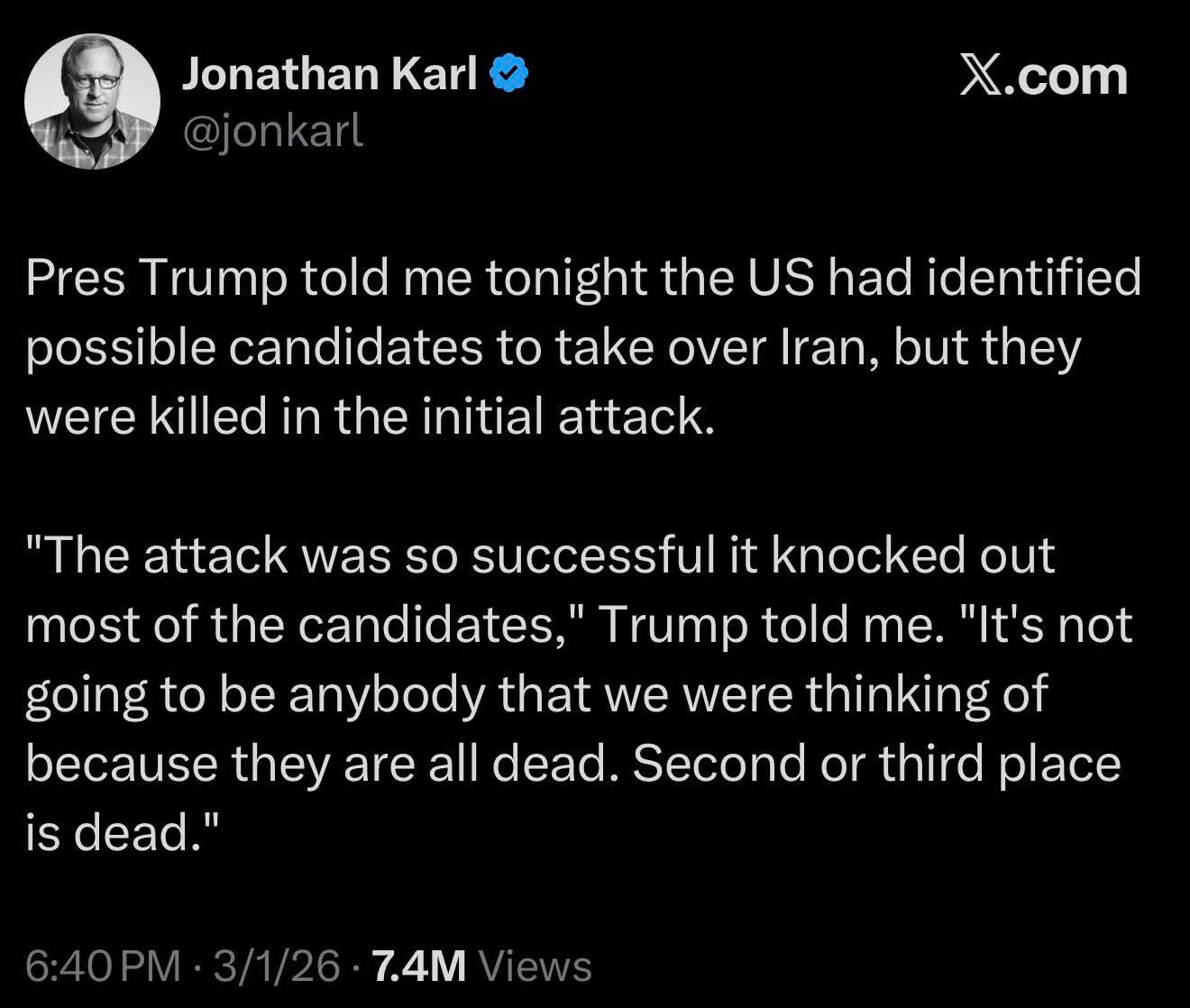Click the line "were killed in the initial attack."
Viewport: 1190px width, 1008px height.
click(371, 417)
